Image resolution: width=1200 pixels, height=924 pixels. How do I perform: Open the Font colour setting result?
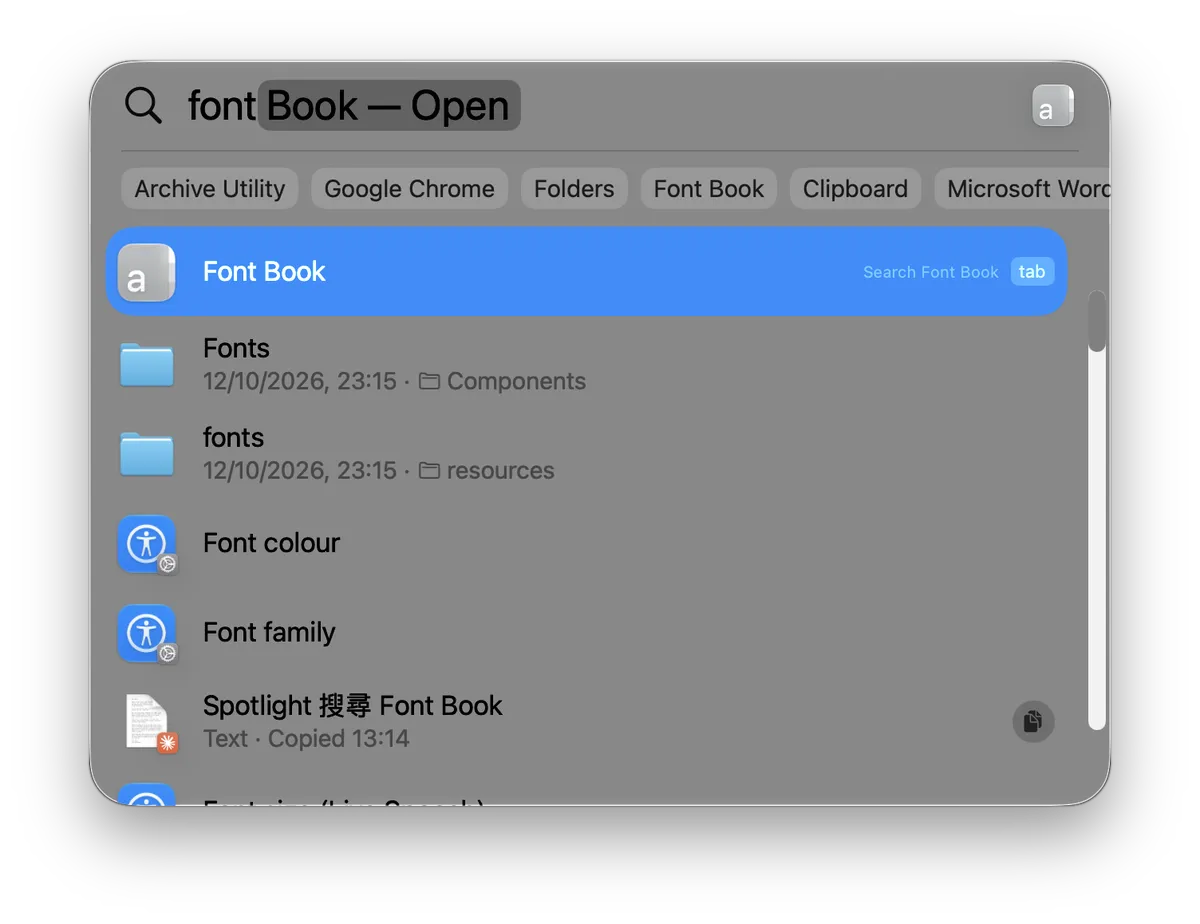pyautogui.click(x=587, y=543)
